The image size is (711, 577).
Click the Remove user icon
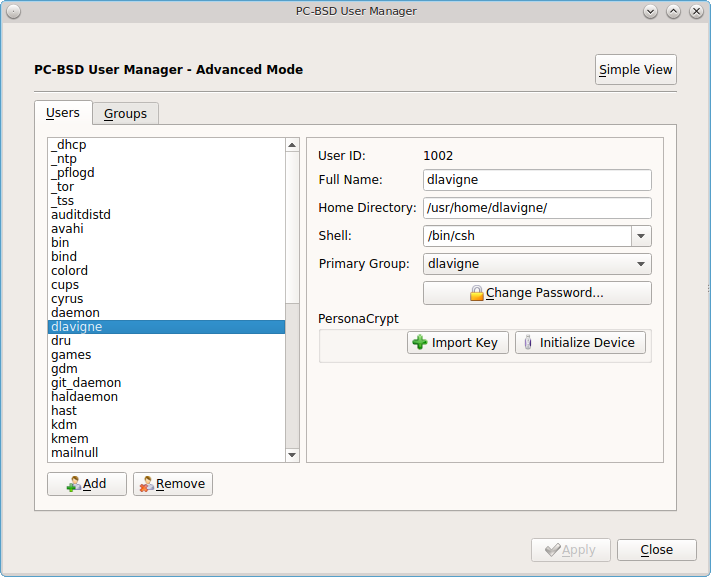(146, 484)
